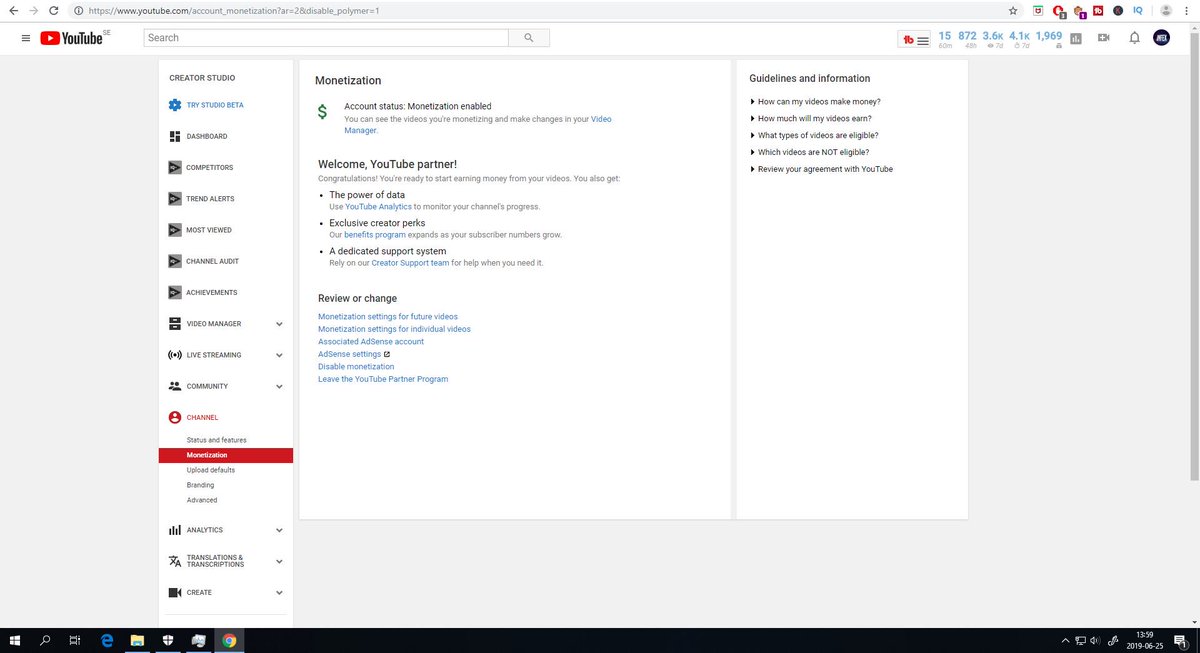Click the Windows Start button

pos(14,641)
